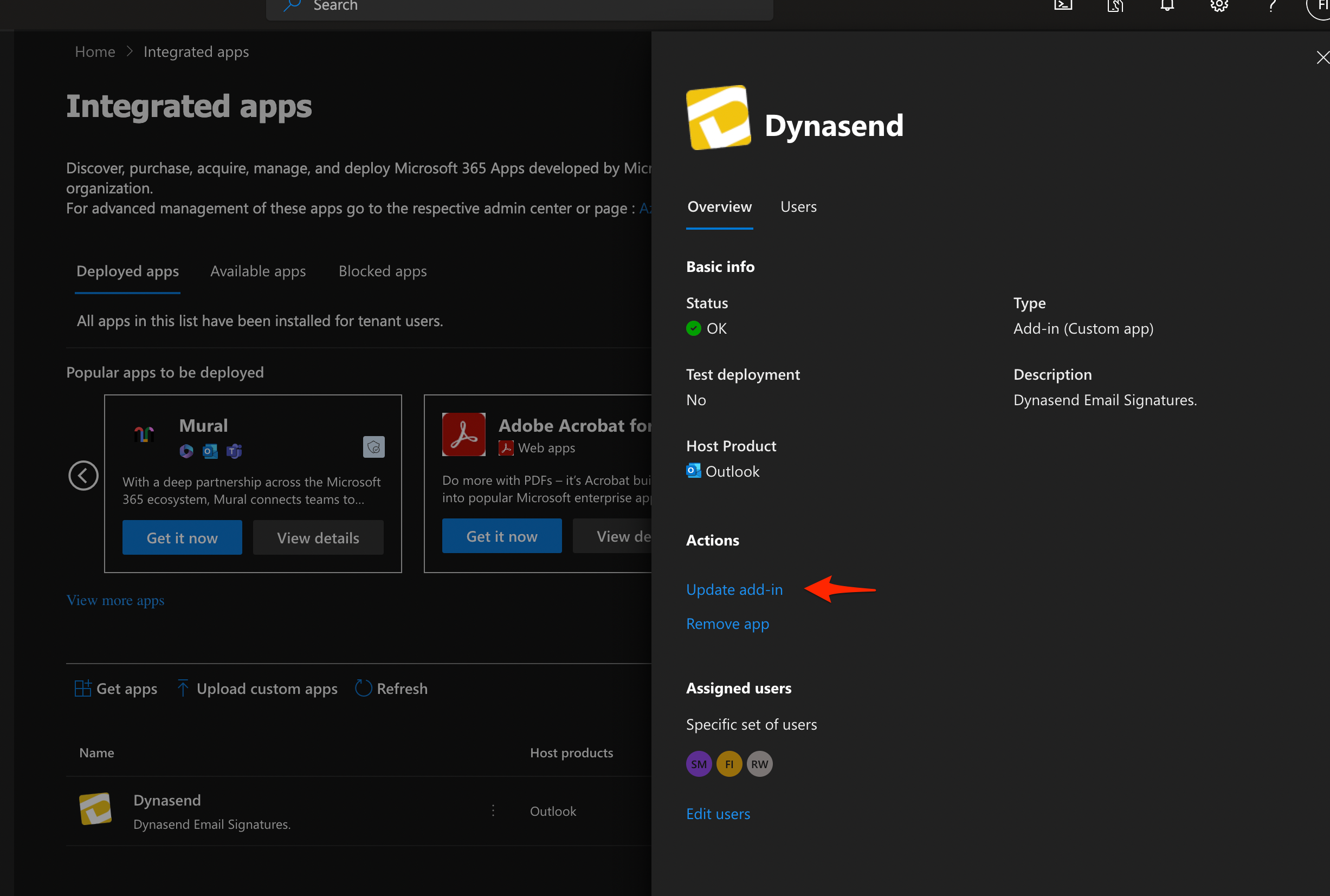Close the Dynasend details panel

(x=1322, y=58)
